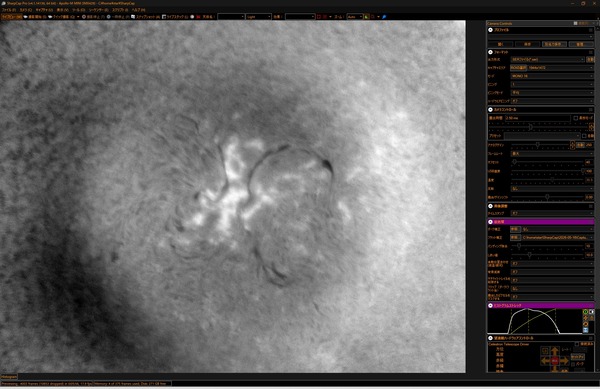Screen dimensions: 600x389
Task: Click the Pause (一時停止) toolbar icon
Action: click(109, 17)
